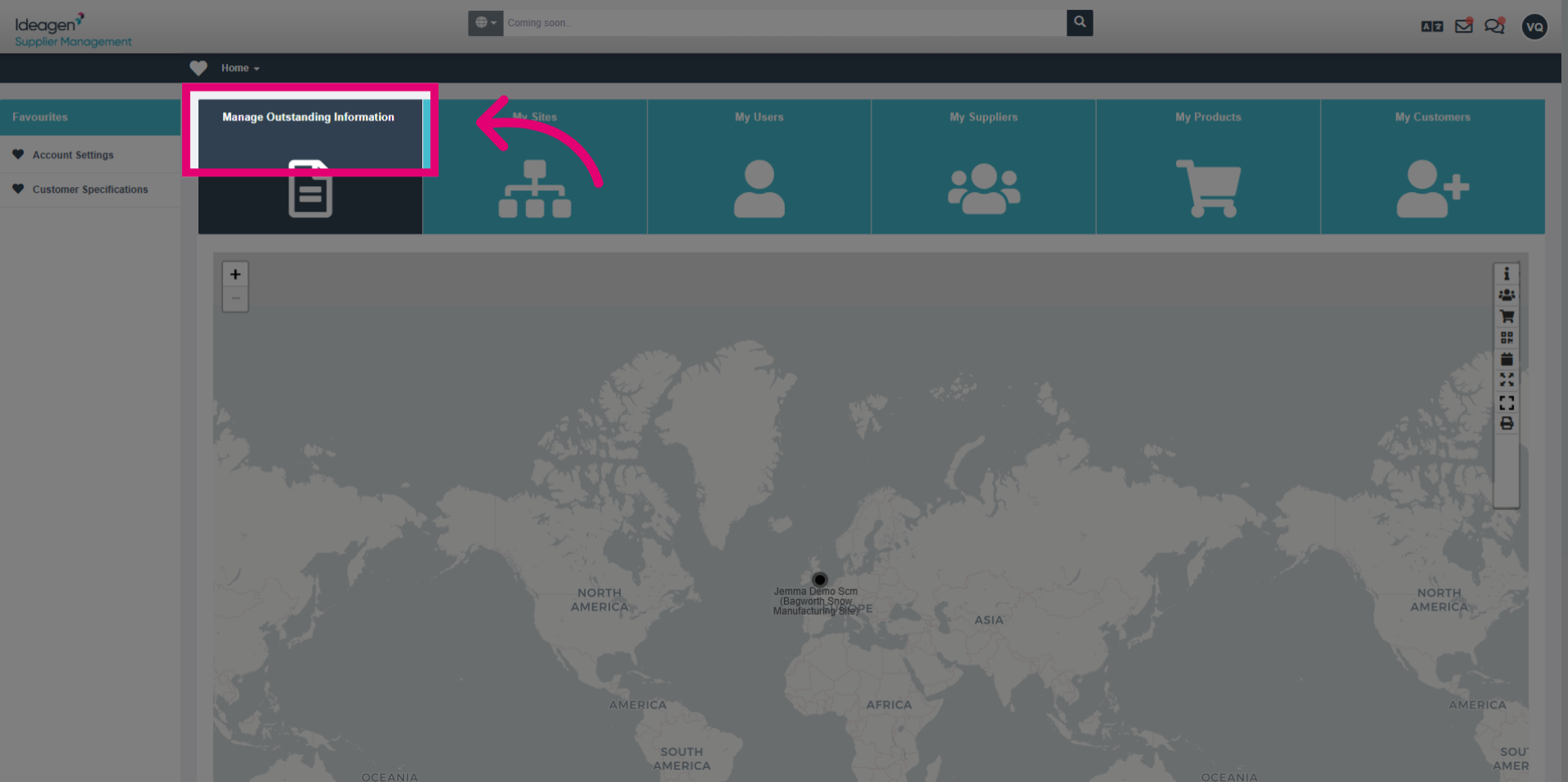Open the mail envelope notifications
This screenshot has height=782, width=1568.
click(1464, 26)
